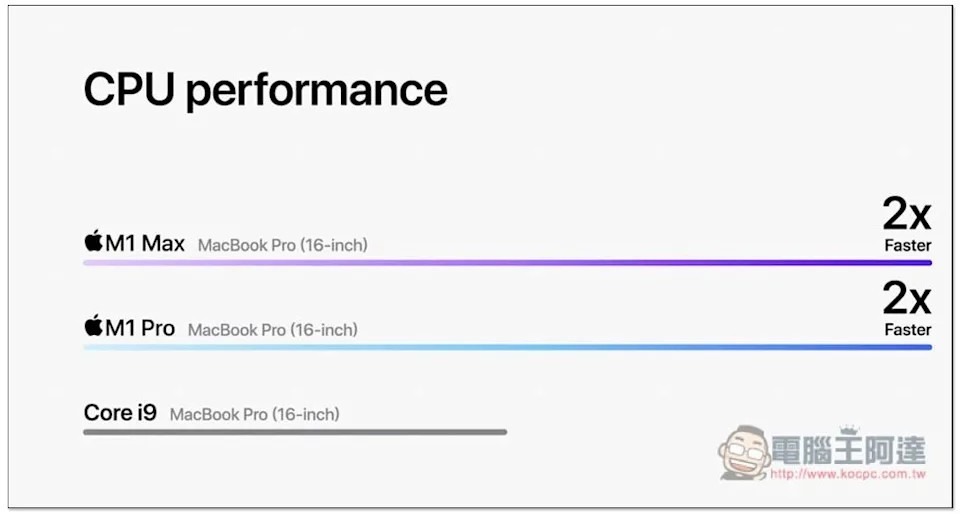
Task: Open the www.kocpc.com.tw URL link
Action: click(x=848, y=474)
